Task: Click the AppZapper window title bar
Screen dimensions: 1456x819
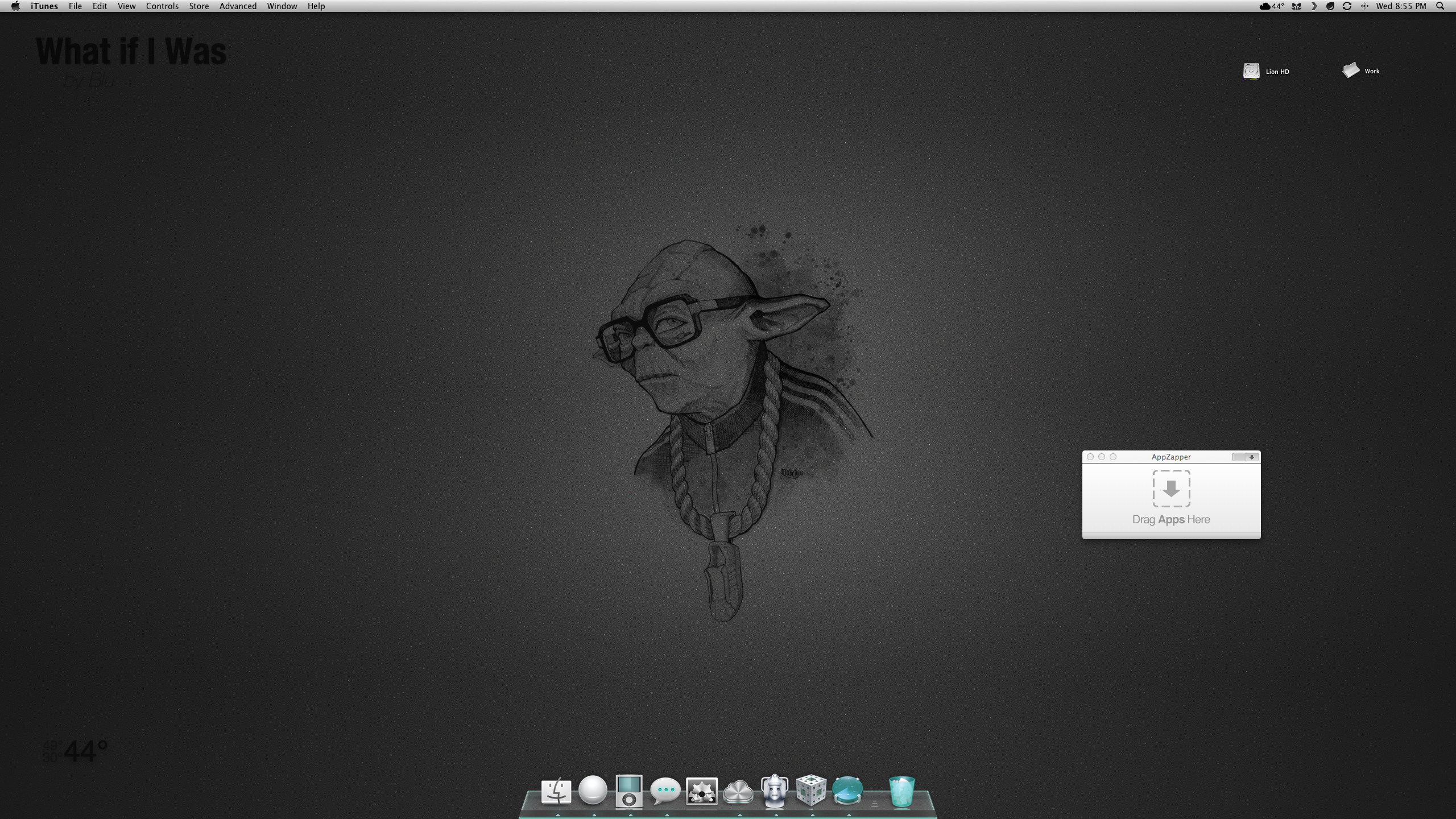Action: (1171, 457)
